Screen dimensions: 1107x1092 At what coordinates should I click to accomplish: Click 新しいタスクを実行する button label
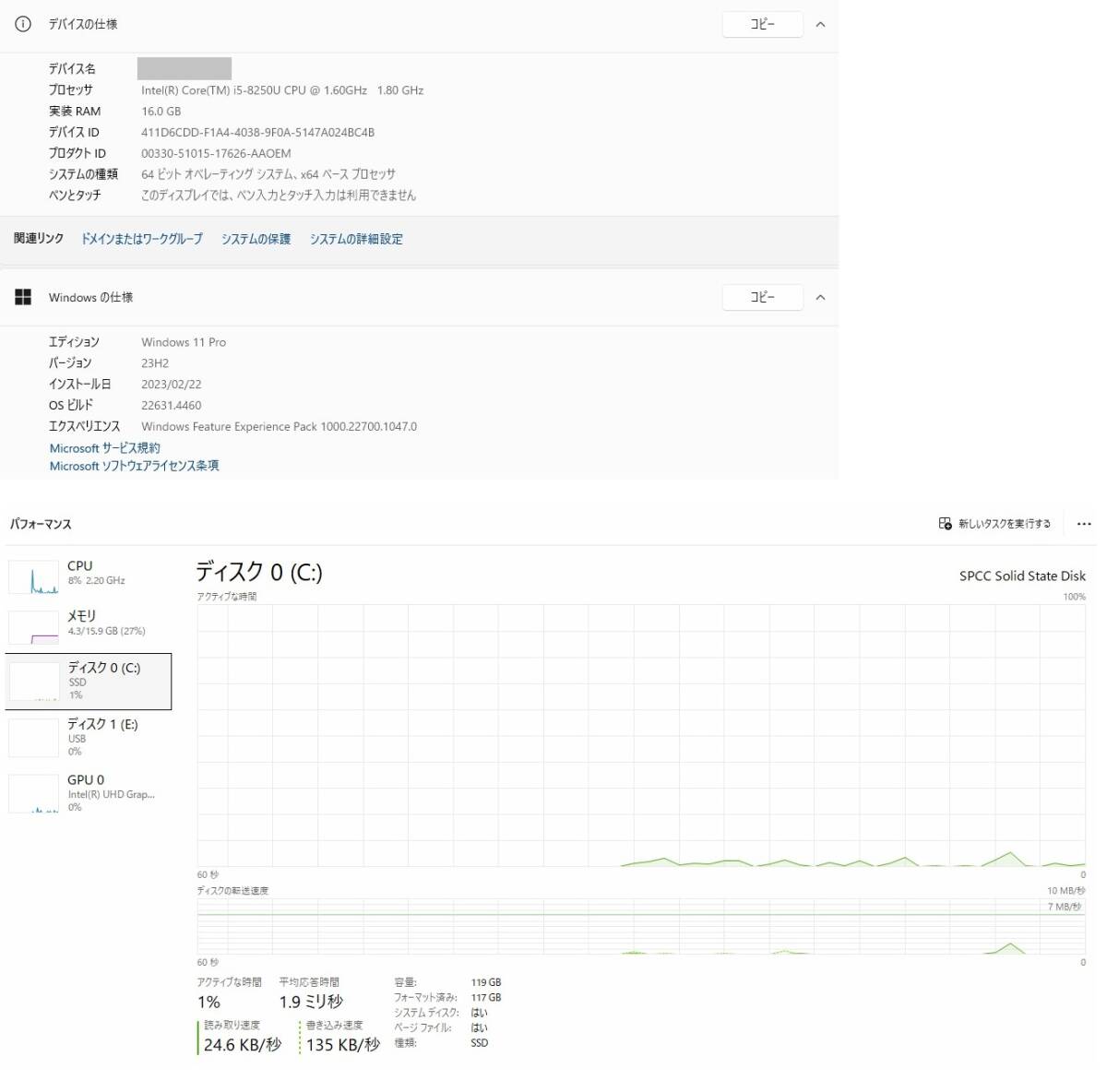[x=1004, y=524]
